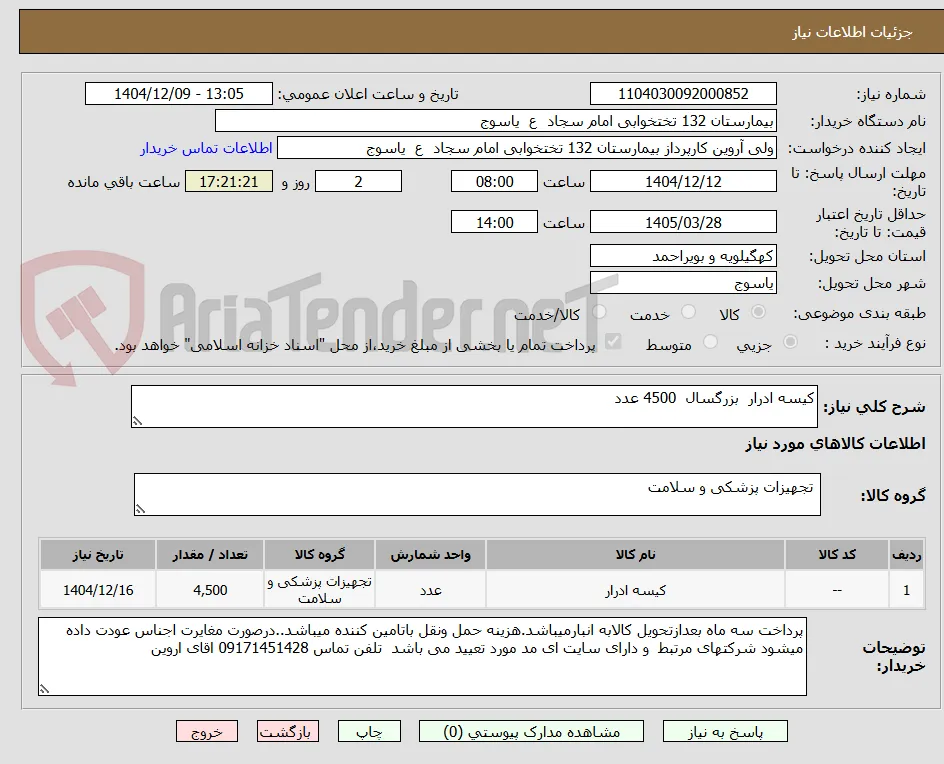Click the price validity time 14:00
Image resolution: width=944 pixels, height=764 pixels.
[x=494, y=222]
